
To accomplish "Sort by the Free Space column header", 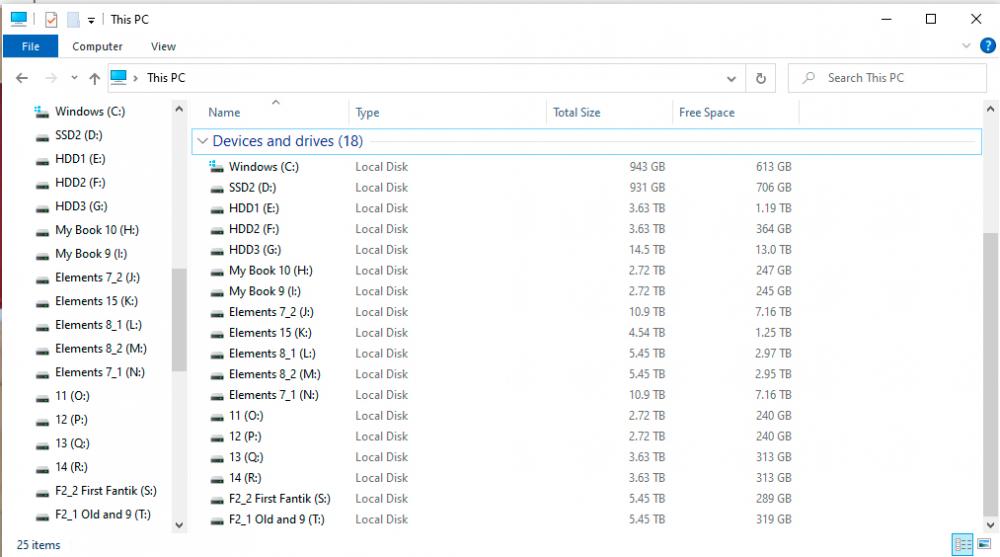I will pos(707,112).
